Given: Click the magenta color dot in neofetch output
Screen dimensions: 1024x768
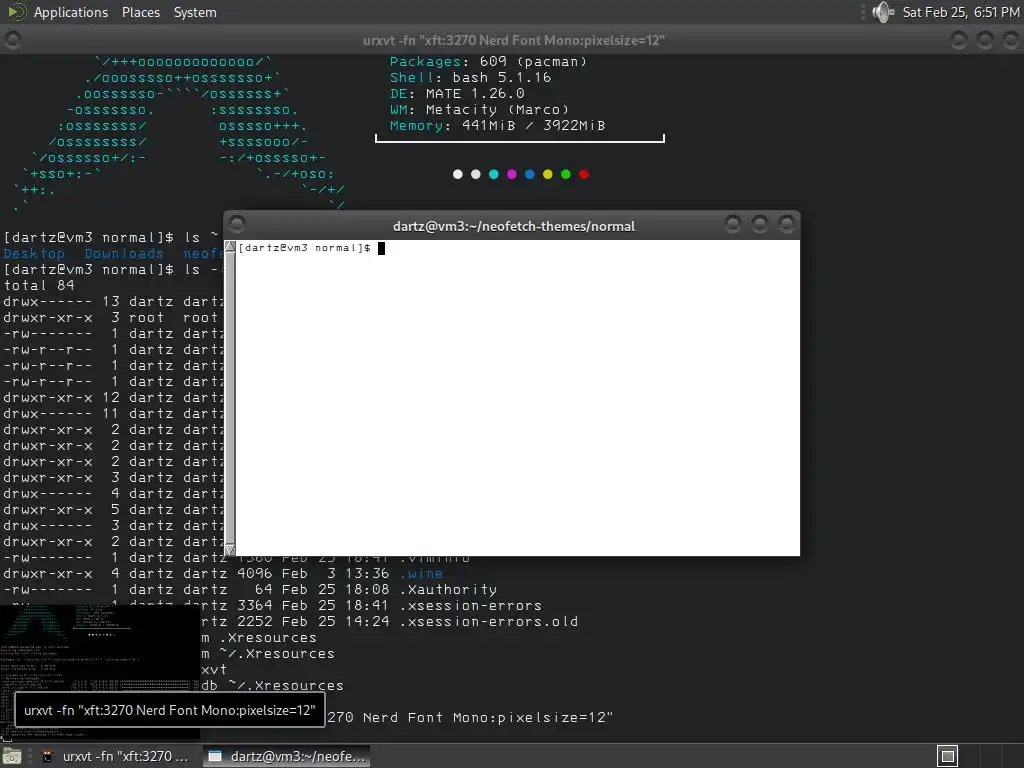Looking at the screenshot, I should click(512, 174).
